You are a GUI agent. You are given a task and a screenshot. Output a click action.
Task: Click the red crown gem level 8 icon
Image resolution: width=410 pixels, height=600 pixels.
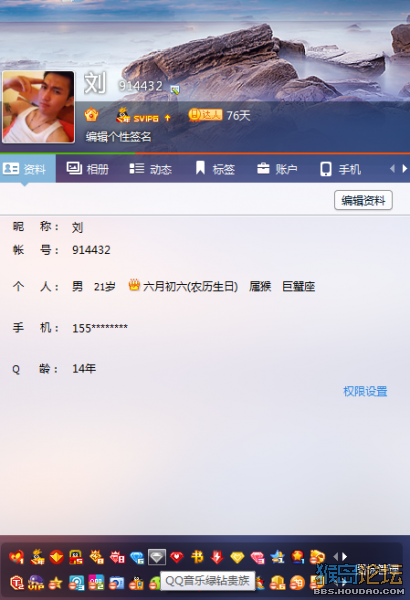[x=117, y=557]
